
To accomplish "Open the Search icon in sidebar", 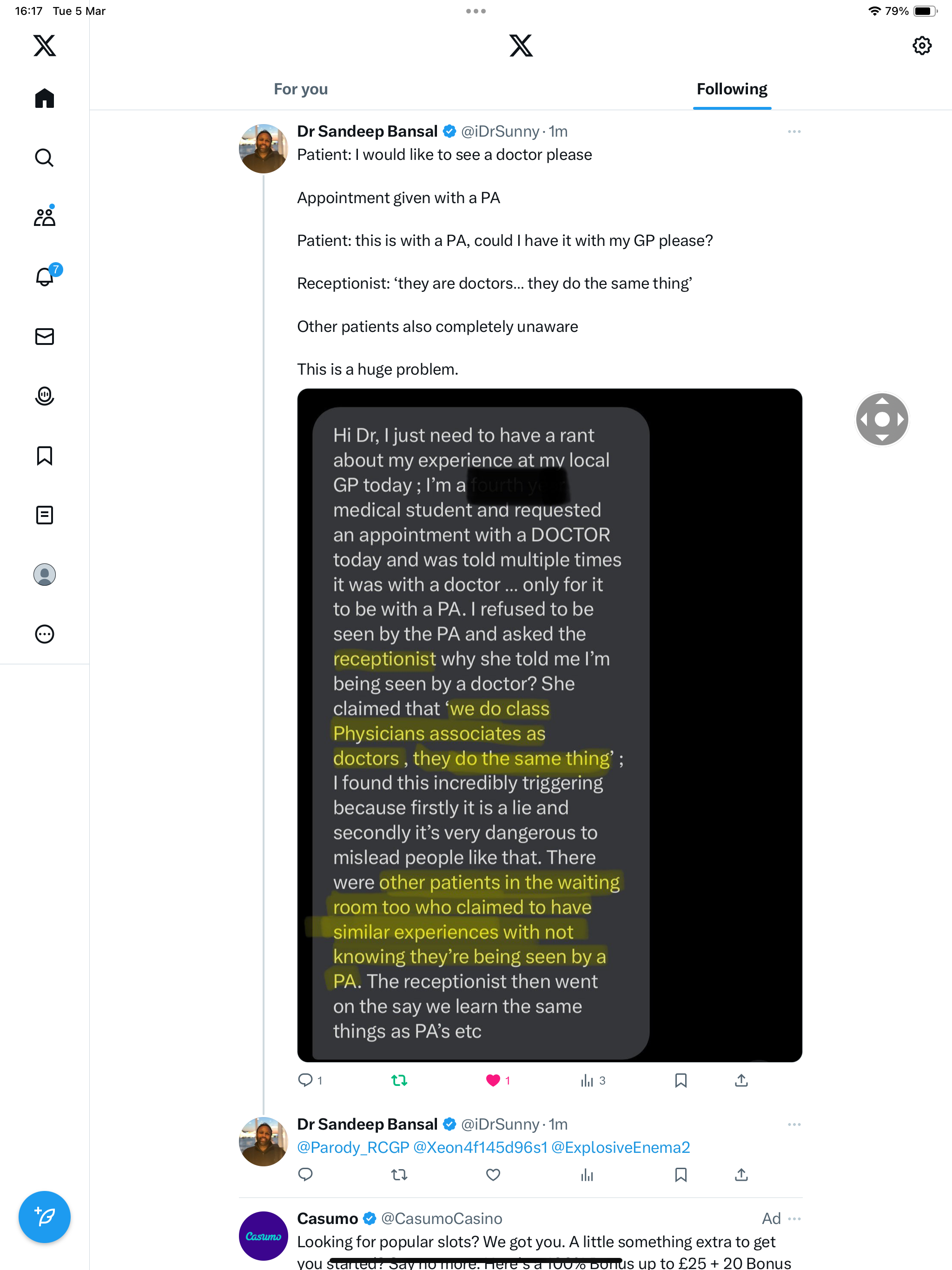I will pyautogui.click(x=44, y=157).
